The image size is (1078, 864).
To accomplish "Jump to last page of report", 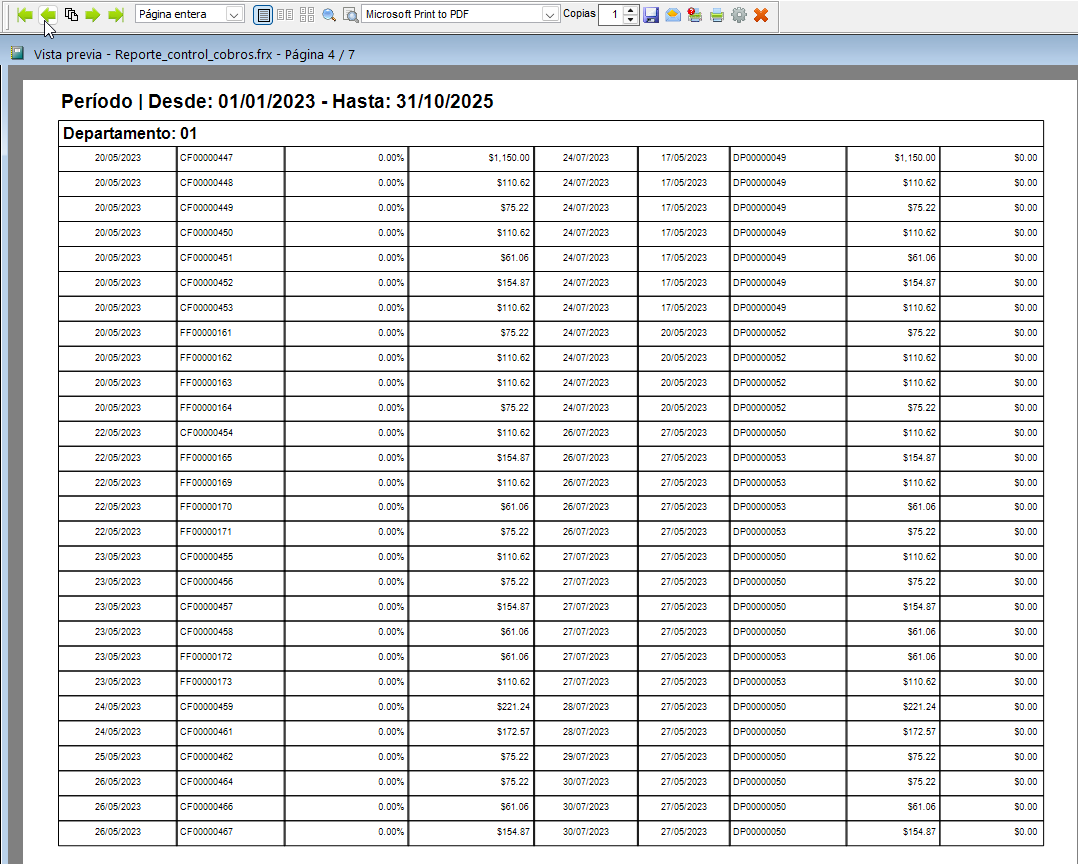I will [x=116, y=14].
